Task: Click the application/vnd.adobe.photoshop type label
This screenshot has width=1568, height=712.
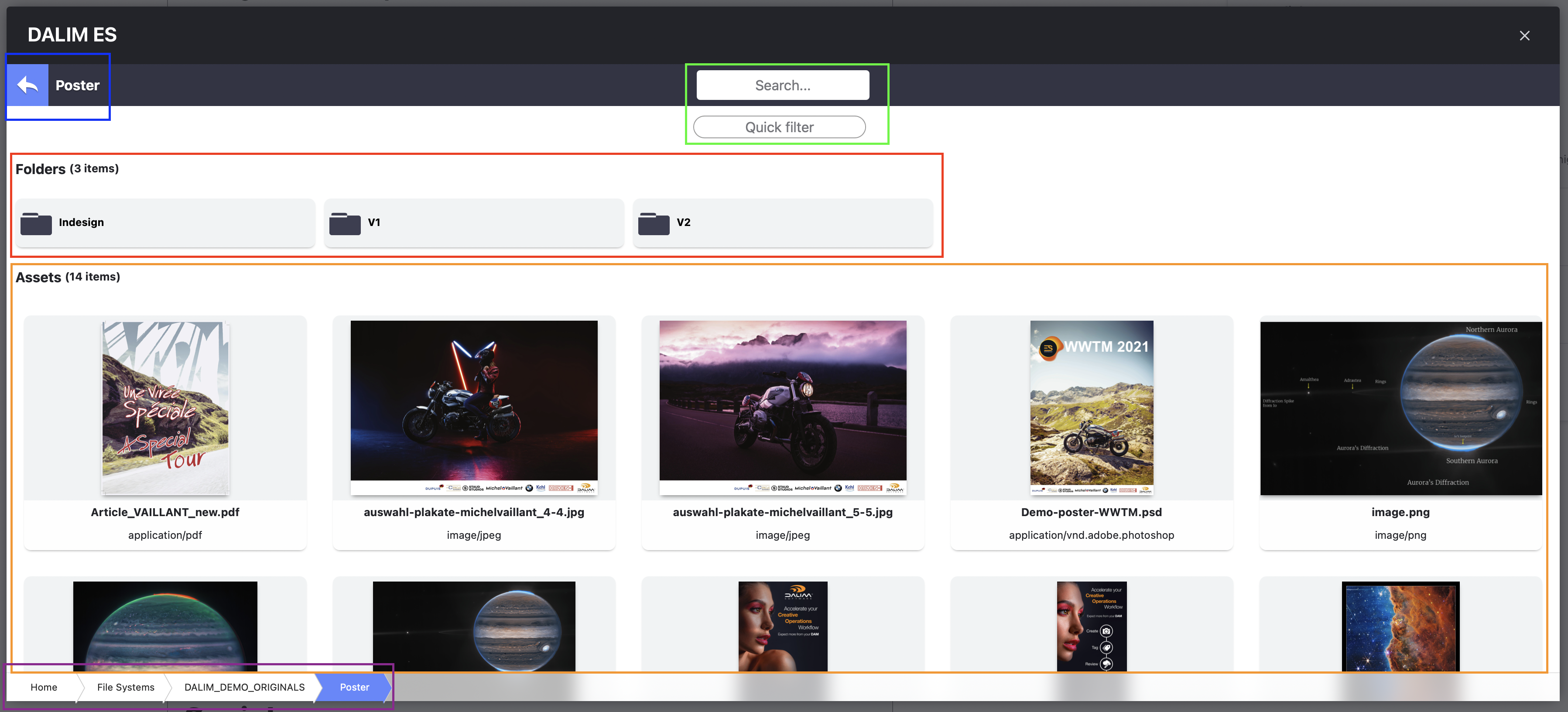Action: click(1092, 535)
